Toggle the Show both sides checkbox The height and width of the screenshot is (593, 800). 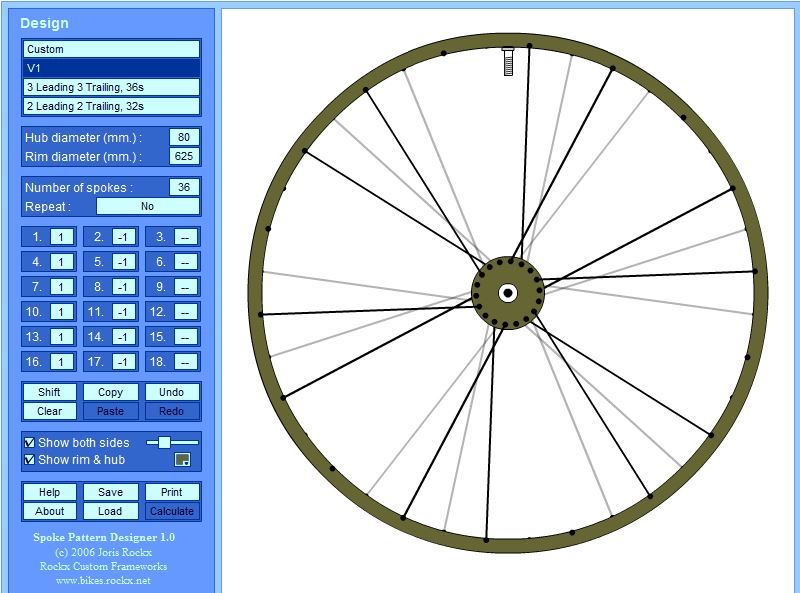pyautogui.click(x=29, y=442)
